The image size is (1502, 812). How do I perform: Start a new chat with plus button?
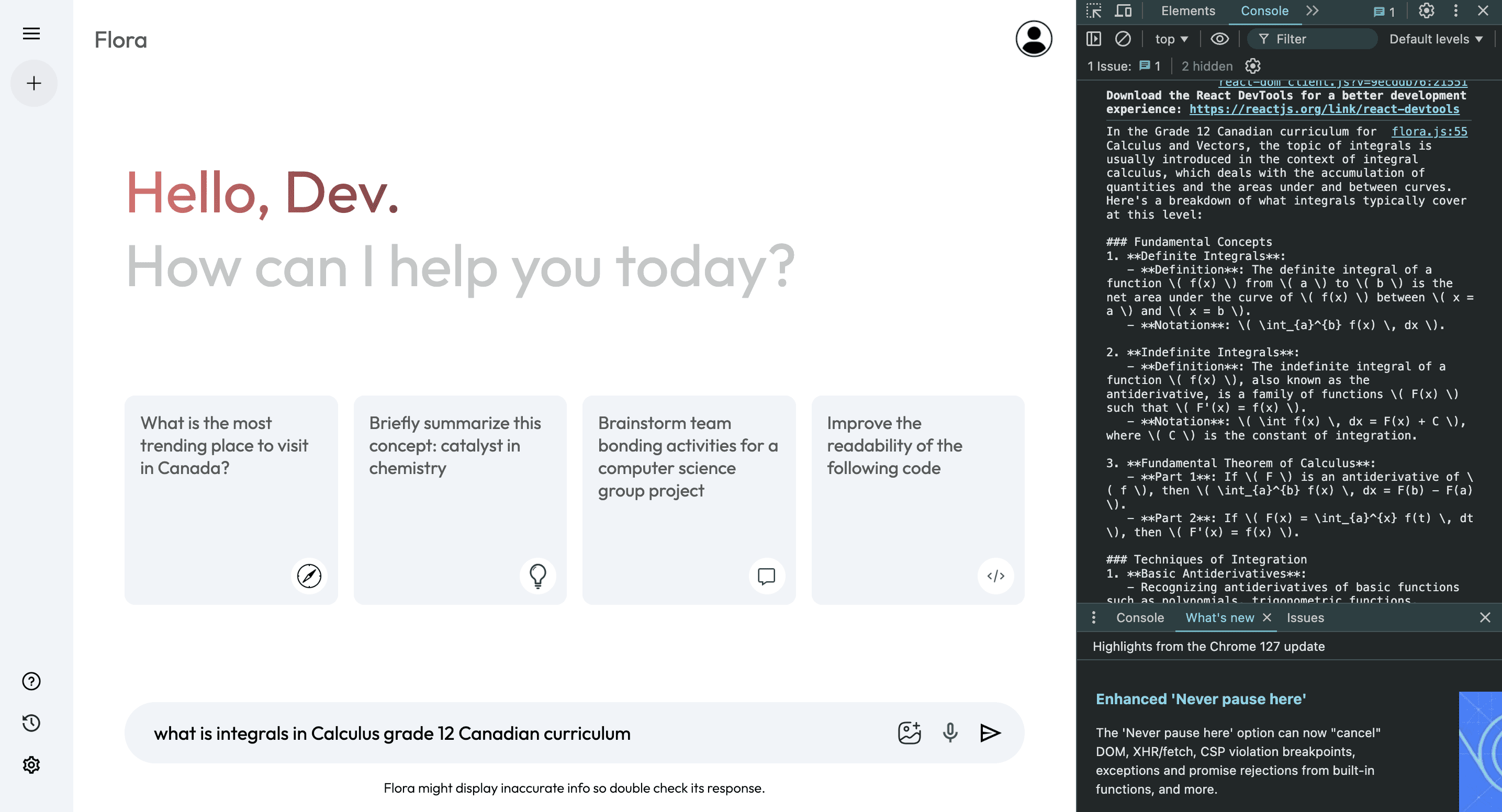[34, 83]
